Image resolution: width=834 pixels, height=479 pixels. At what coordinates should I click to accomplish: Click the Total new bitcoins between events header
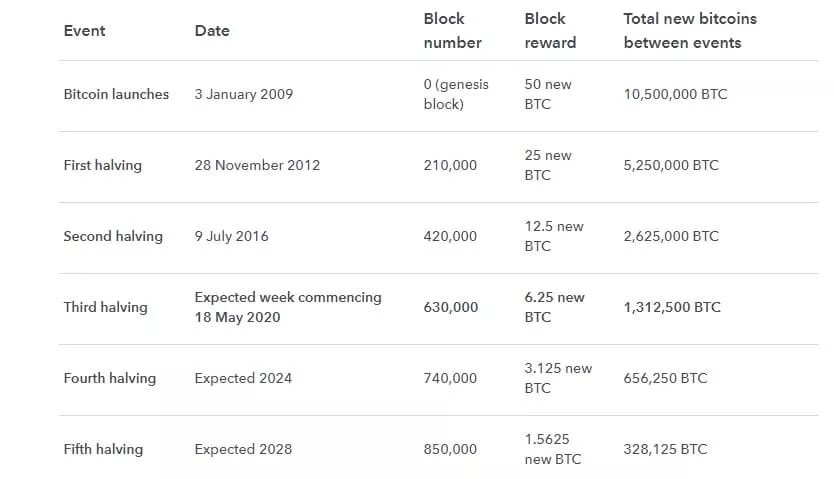click(x=690, y=31)
